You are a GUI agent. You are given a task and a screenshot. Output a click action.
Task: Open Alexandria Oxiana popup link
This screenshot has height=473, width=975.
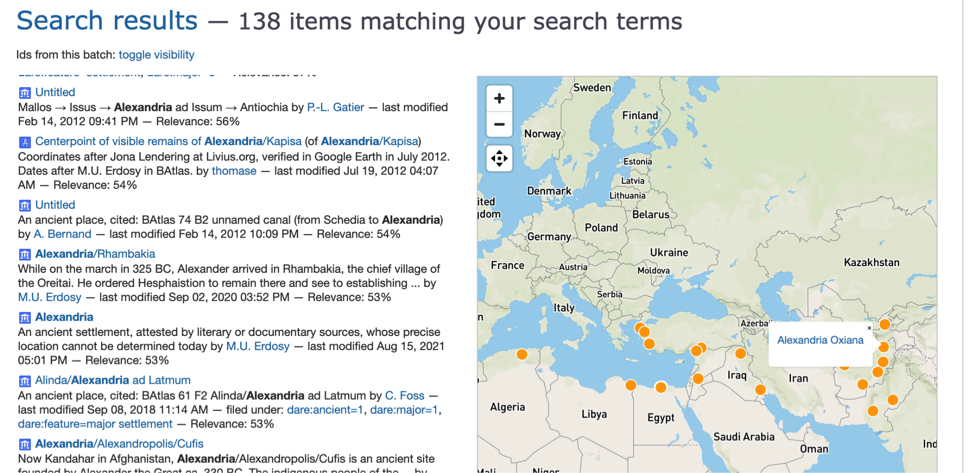click(x=820, y=340)
